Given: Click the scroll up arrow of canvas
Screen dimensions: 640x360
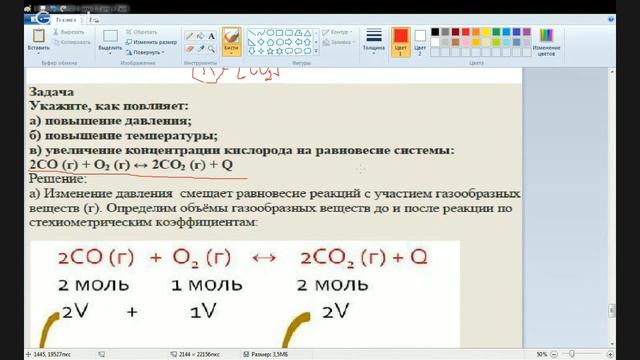Looking at the screenshot, I should [611, 72].
